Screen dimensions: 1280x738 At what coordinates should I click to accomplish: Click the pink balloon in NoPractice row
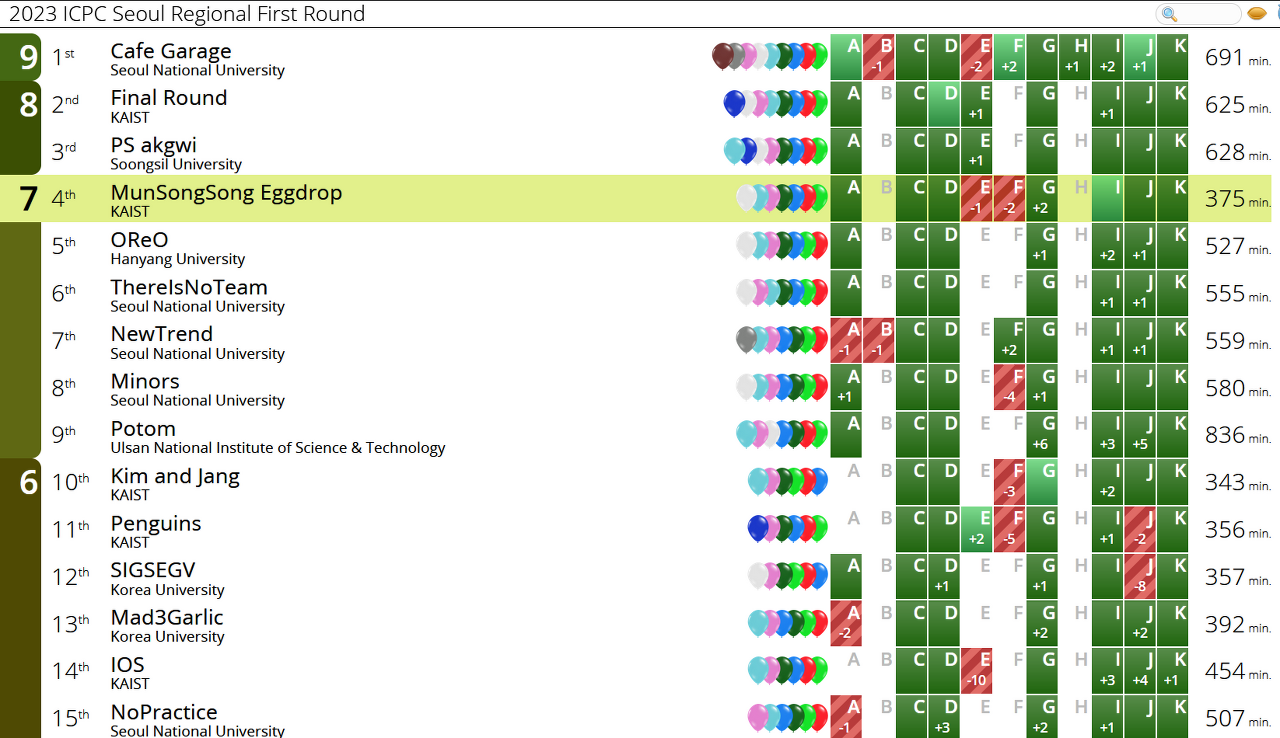click(758, 718)
